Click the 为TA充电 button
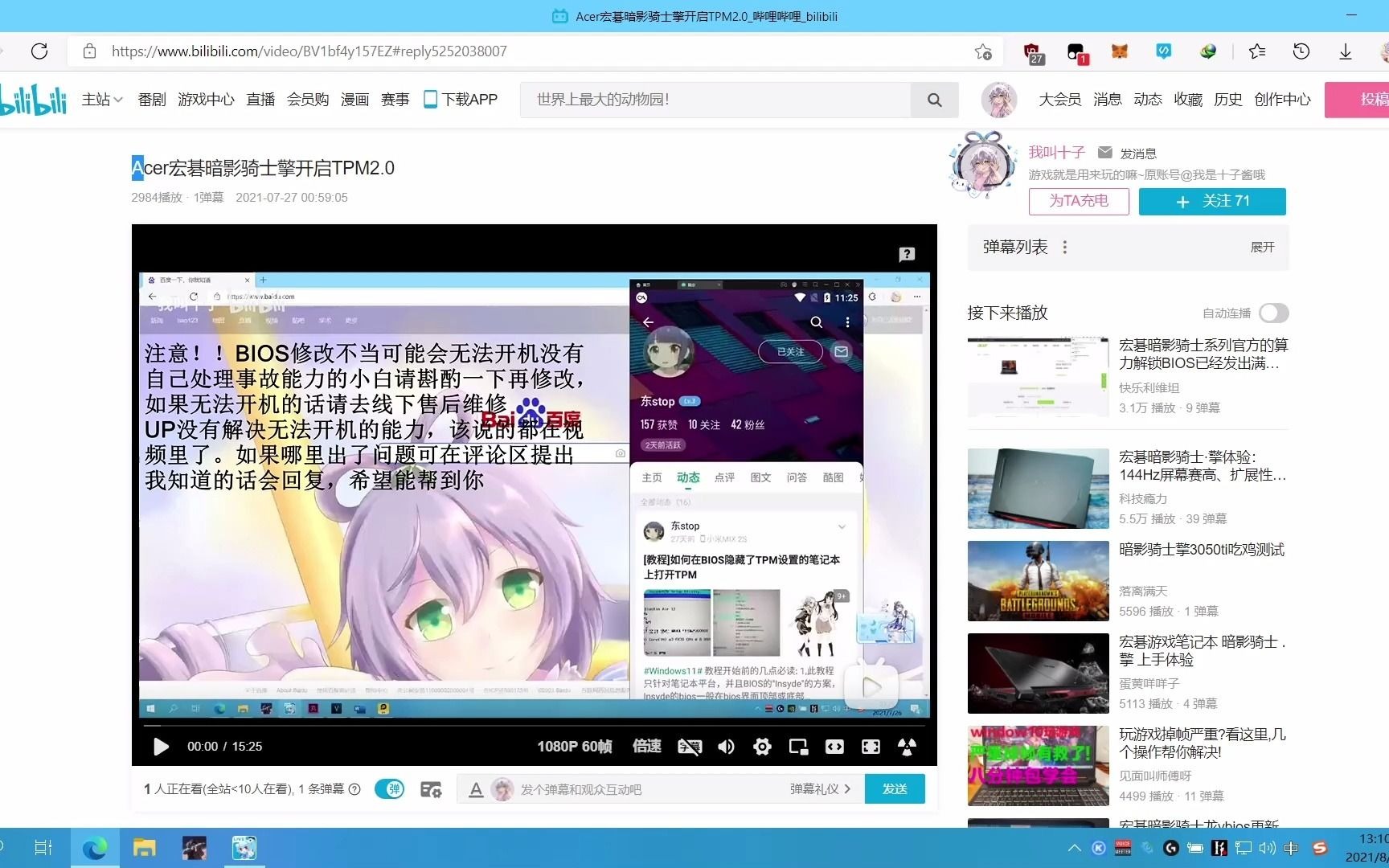This screenshot has height=868, width=1389. pyautogui.click(x=1079, y=201)
